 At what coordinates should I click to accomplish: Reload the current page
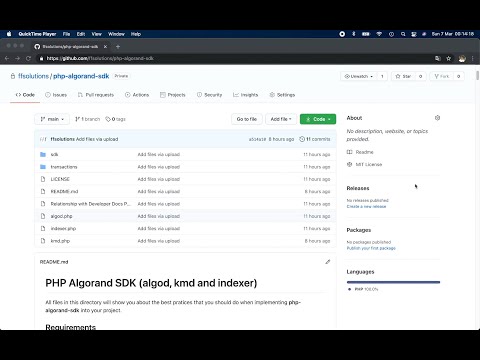click(28, 58)
